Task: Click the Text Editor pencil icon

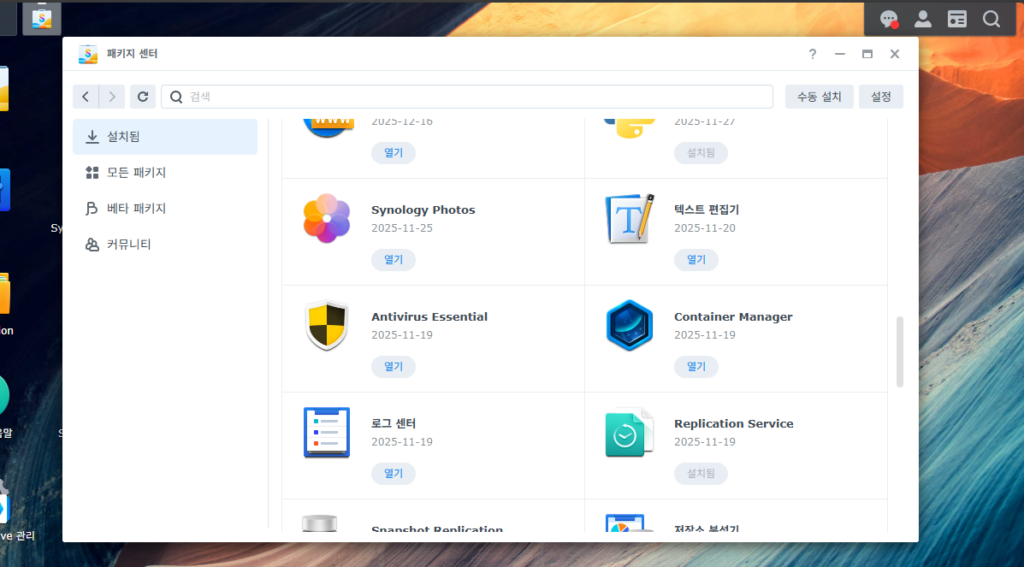Action: [629, 219]
